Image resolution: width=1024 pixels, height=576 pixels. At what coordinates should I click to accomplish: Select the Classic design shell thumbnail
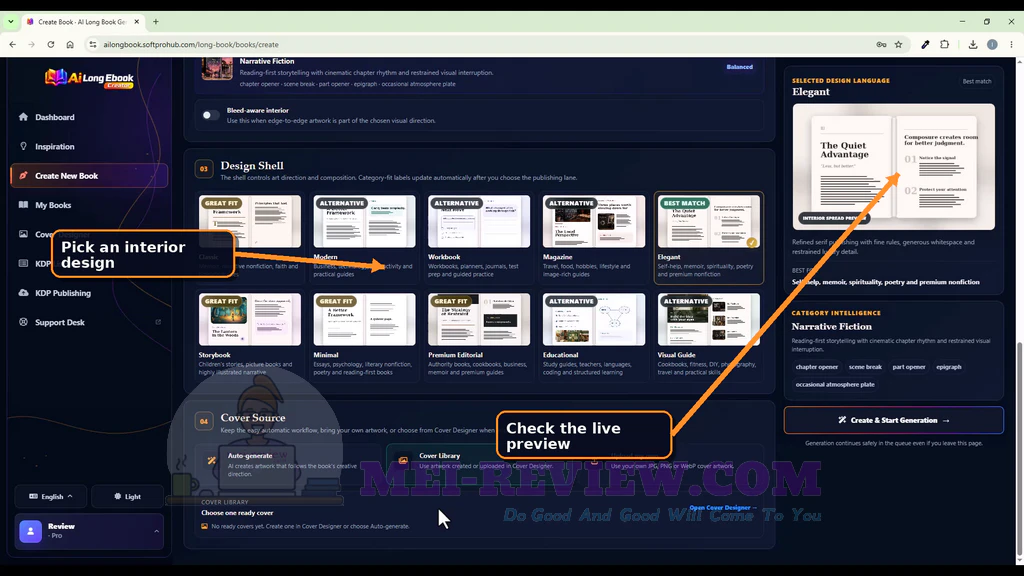click(250, 221)
